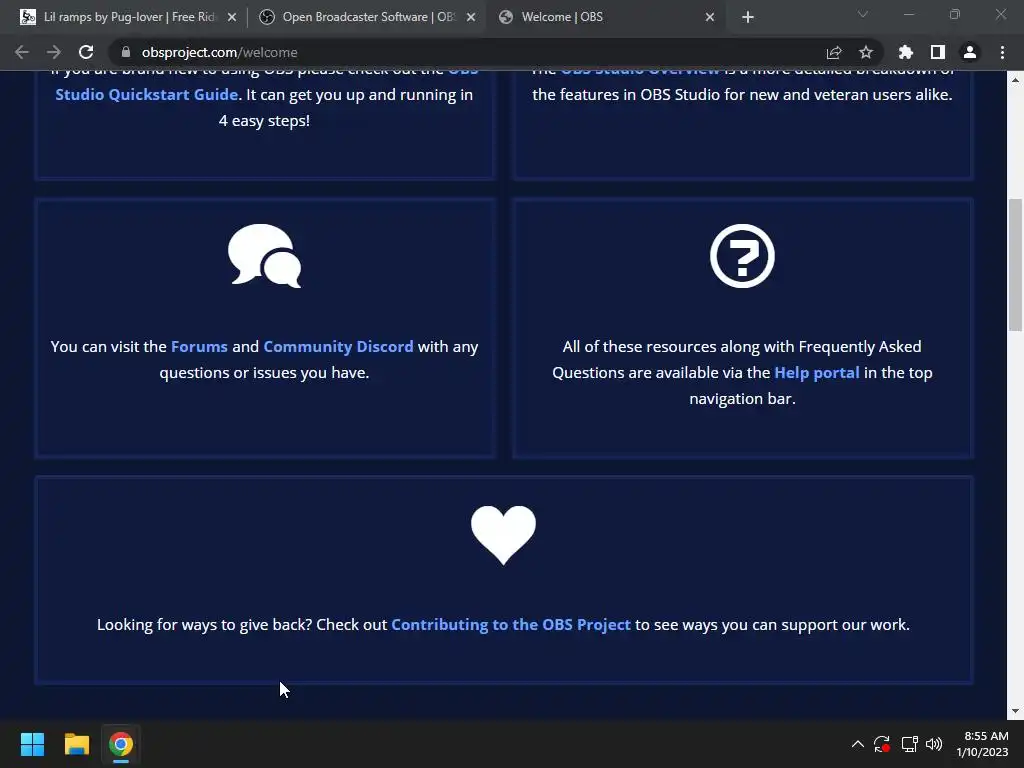Click the sync status tray icon

[x=882, y=744]
